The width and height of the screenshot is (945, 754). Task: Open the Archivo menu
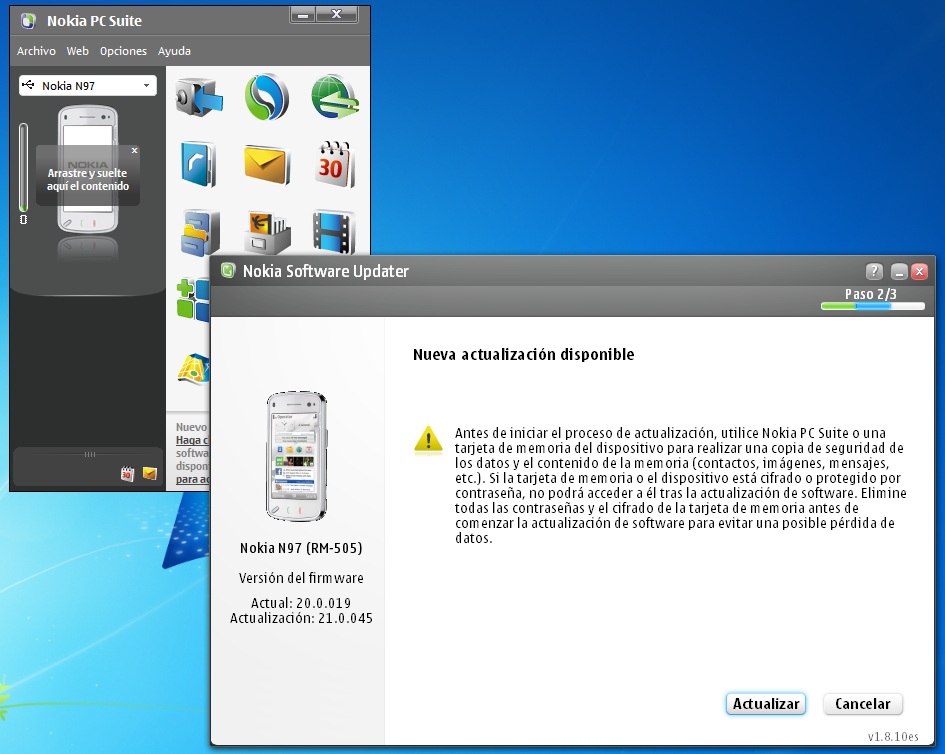[x=36, y=51]
